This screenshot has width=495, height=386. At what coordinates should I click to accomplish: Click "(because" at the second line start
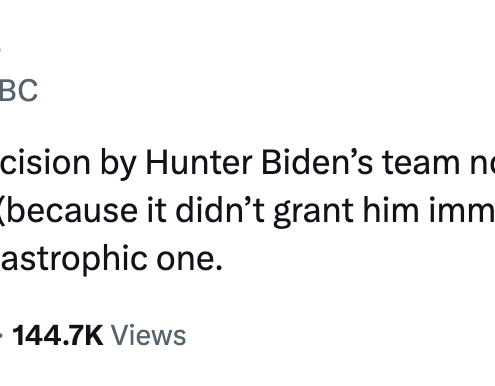68,212
